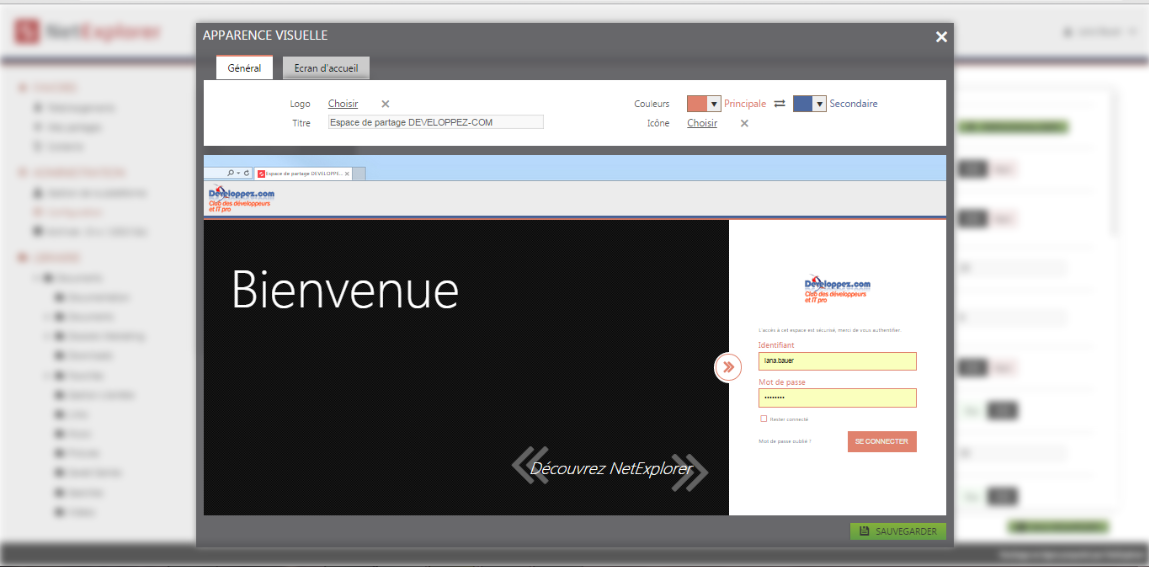Swap principal and secondary colors
This screenshot has height=567, width=1149.
[x=780, y=104]
